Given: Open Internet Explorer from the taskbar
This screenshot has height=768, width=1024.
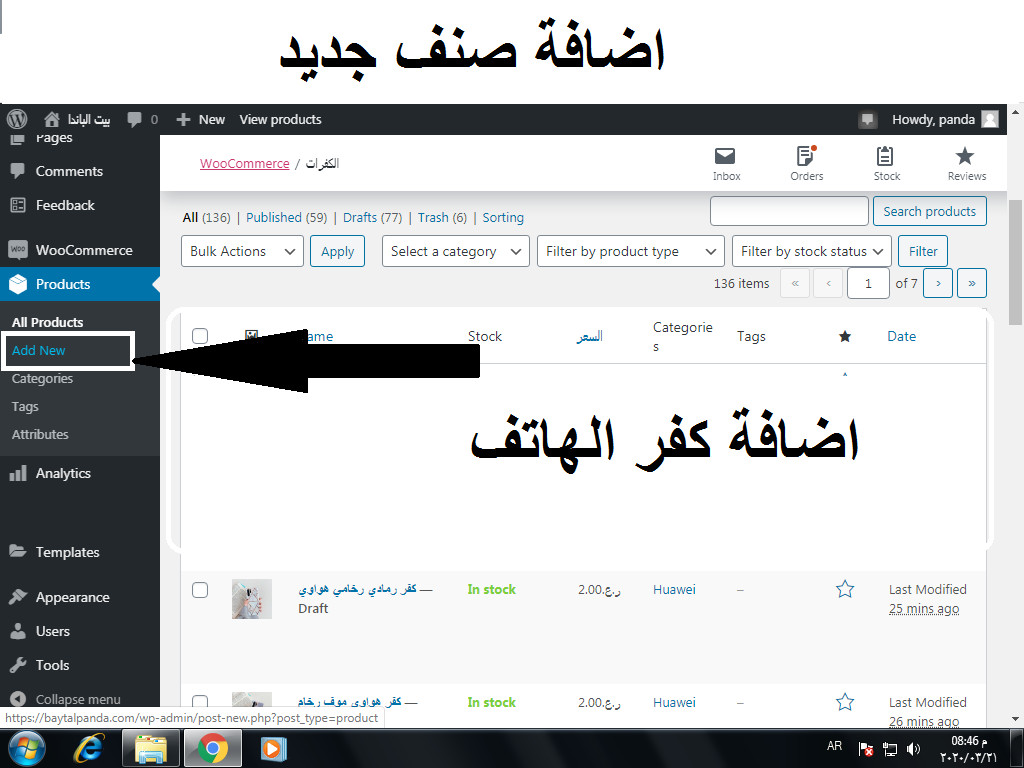Looking at the screenshot, I should point(88,748).
